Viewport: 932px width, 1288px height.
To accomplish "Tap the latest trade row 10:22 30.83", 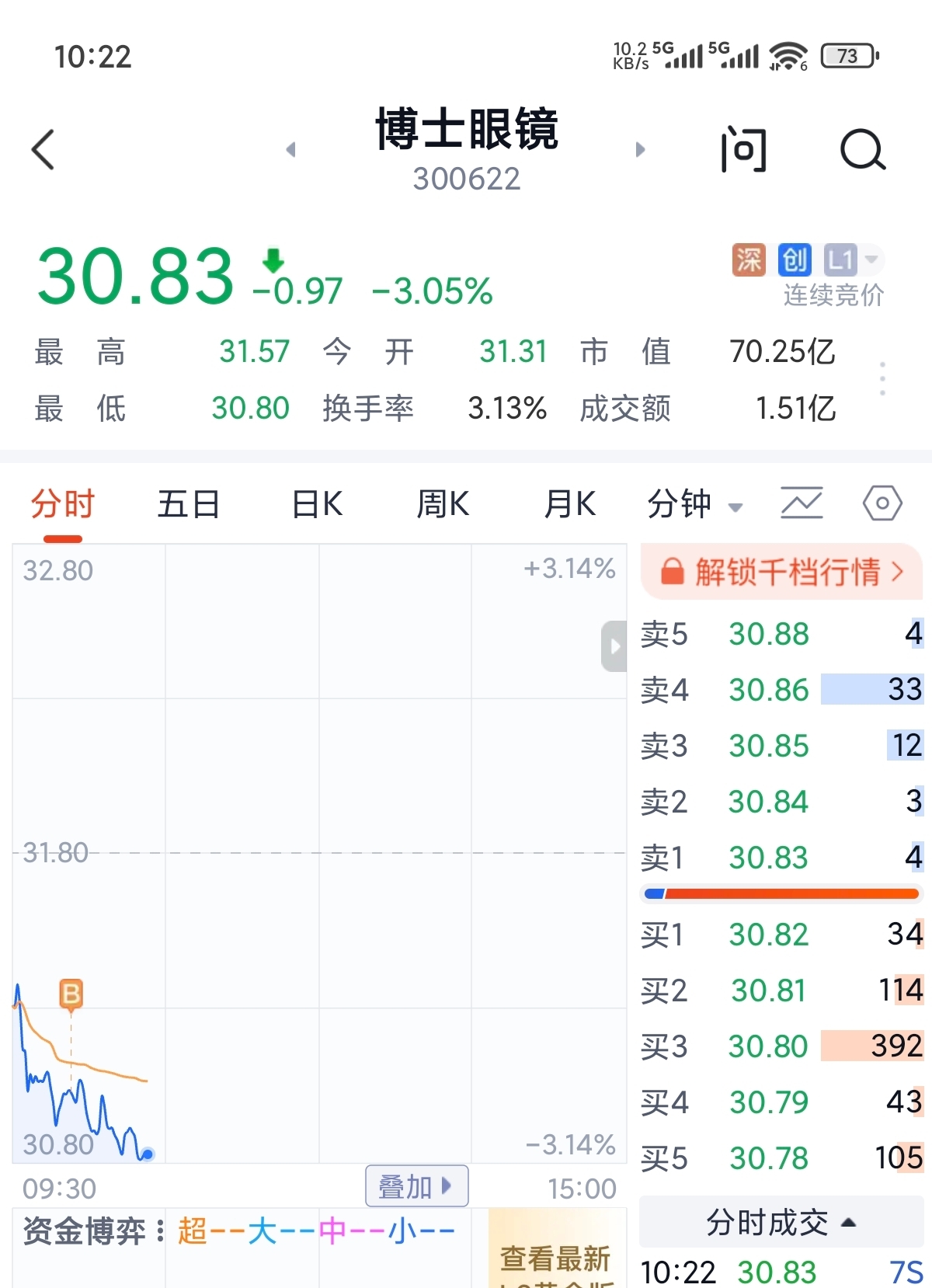I will point(781,1272).
